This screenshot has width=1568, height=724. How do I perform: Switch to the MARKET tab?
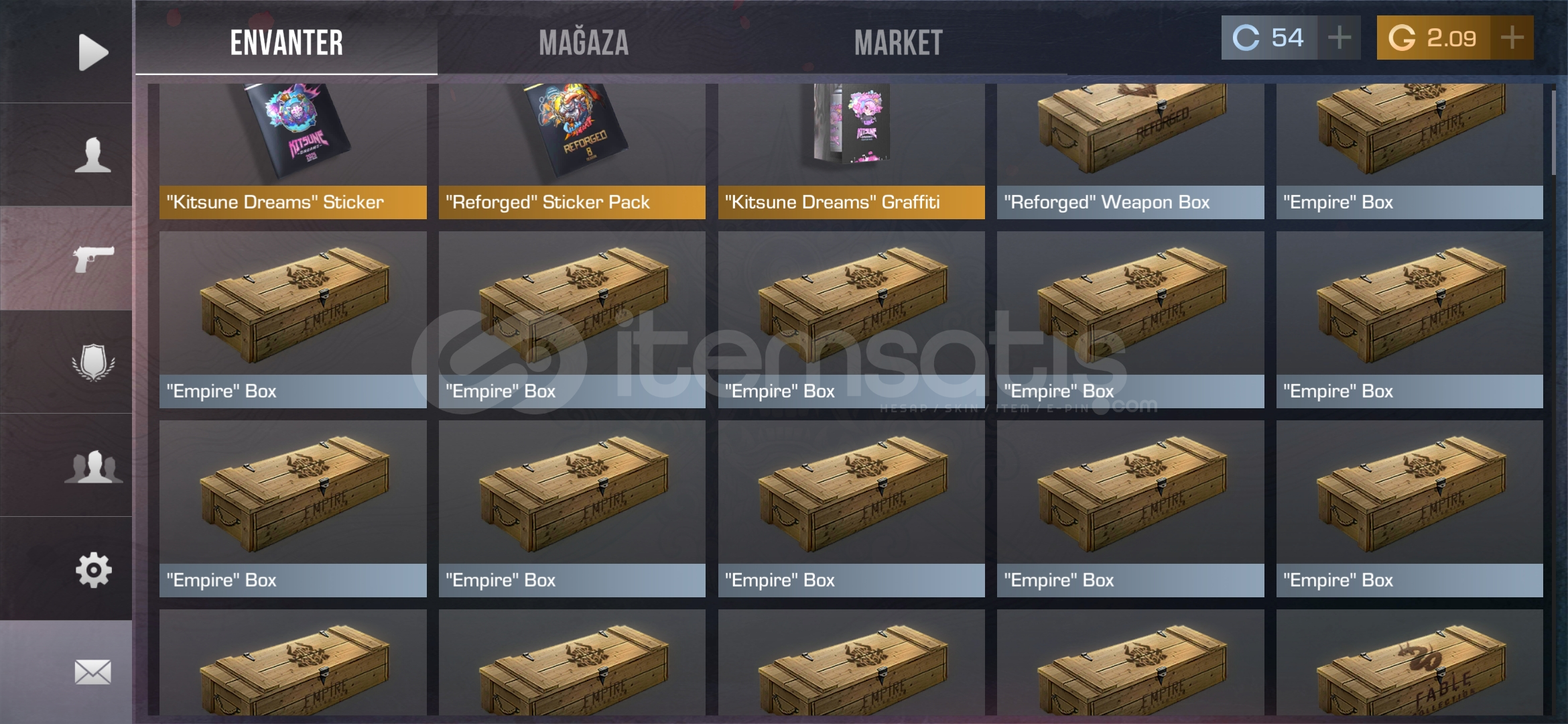[898, 43]
